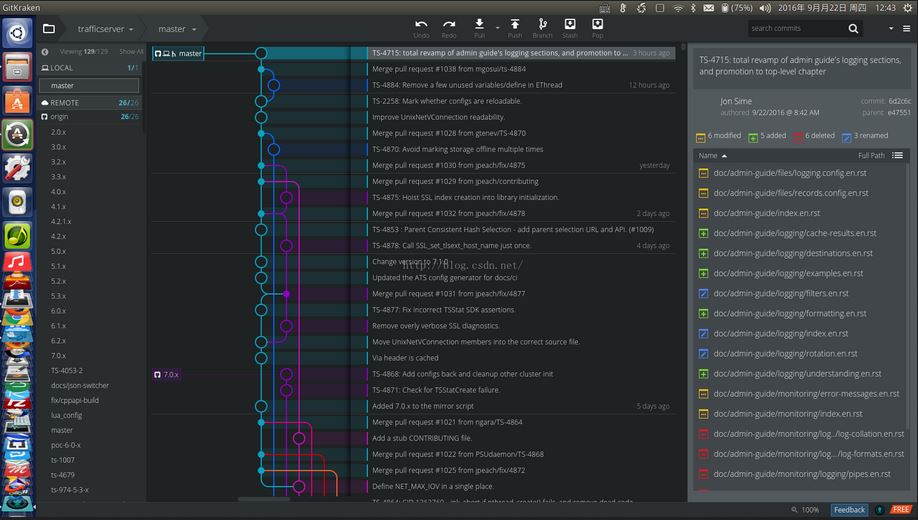Open file logging/filters.en.rst
The width and height of the screenshot is (918, 520).
[780, 293]
